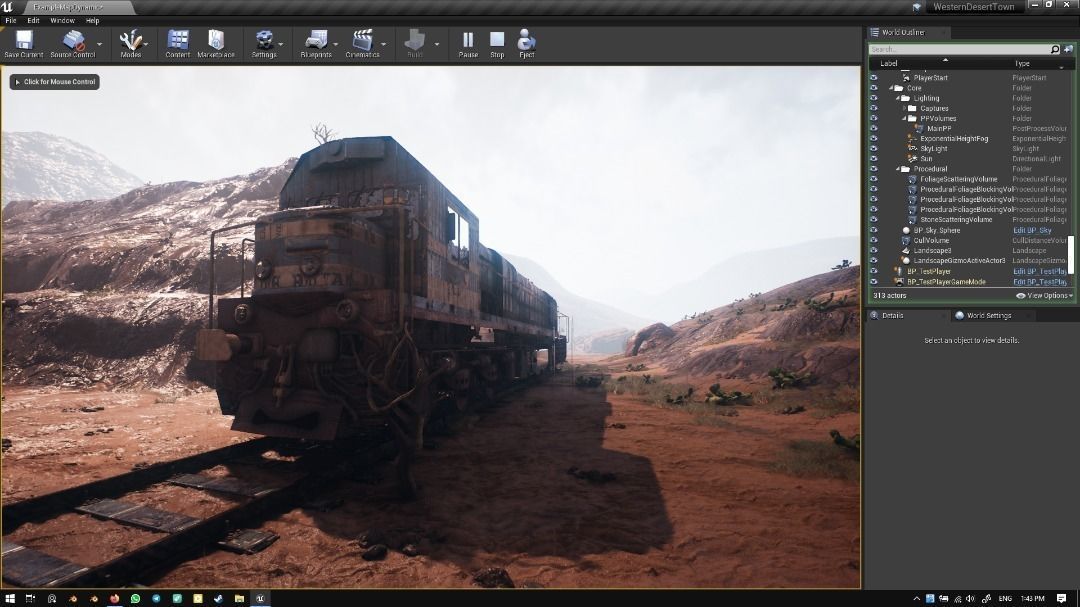Open the Edit menu

pos(33,21)
